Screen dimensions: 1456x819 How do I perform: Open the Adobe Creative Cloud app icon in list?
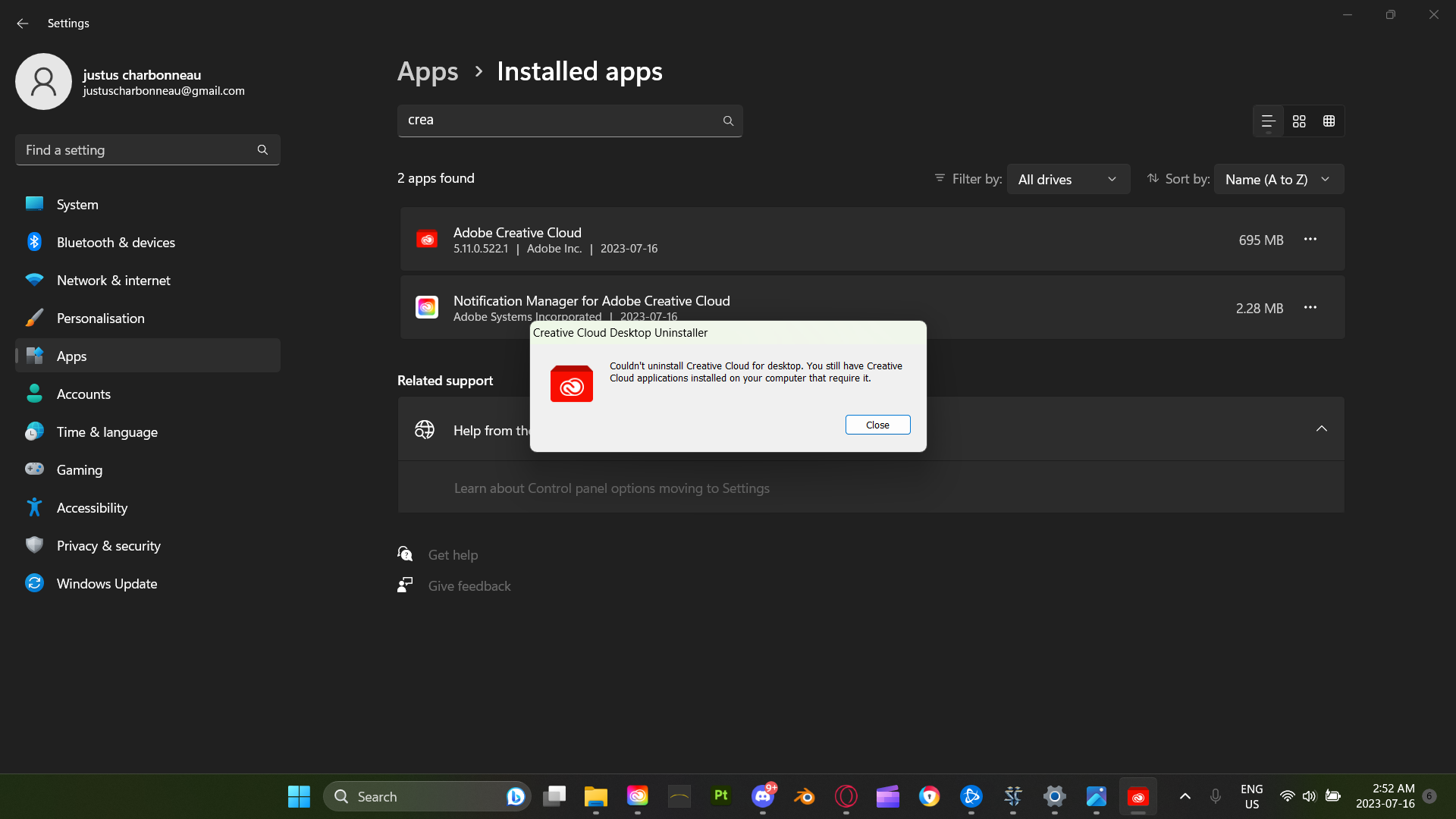click(427, 238)
